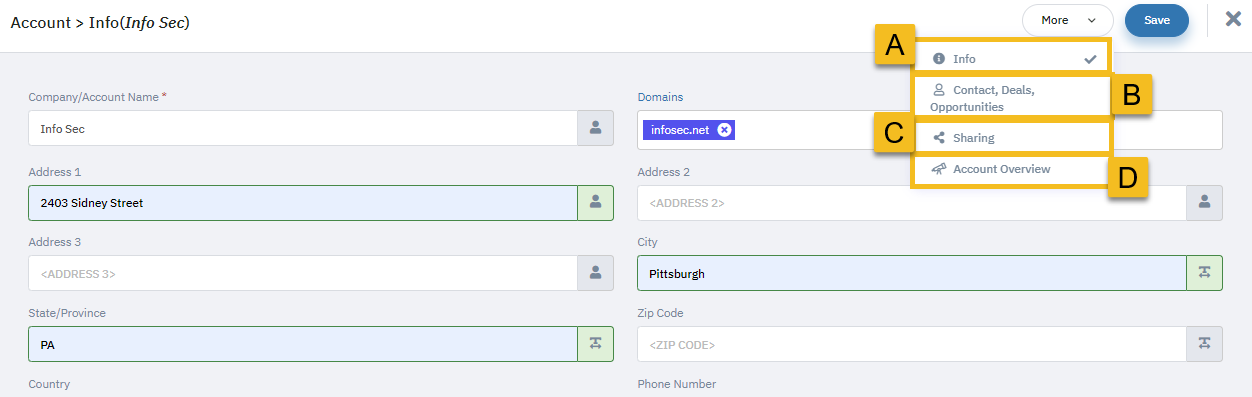Click mapping icon beside City field
Image resolution: width=1252 pixels, height=397 pixels.
pos(1204,273)
